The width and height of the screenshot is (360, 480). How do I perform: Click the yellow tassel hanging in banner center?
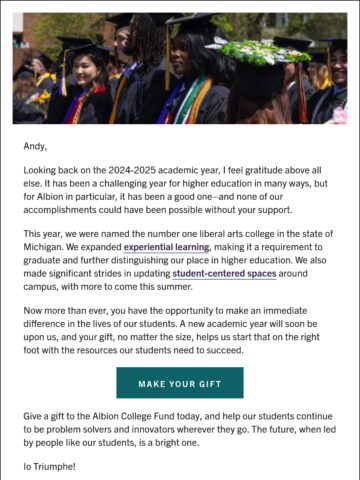coord(168,57)
